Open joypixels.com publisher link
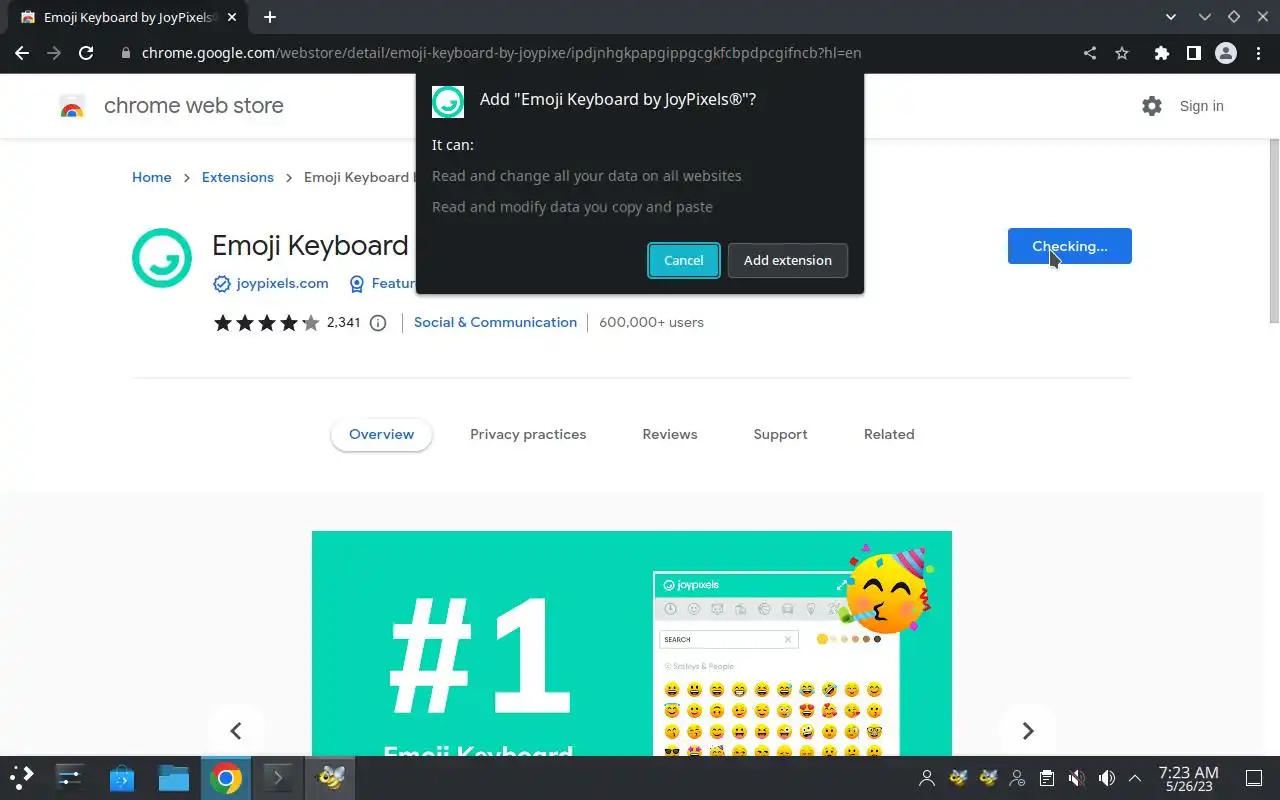The height and width of the screenshot is (800, 1280). coord(283,284)
